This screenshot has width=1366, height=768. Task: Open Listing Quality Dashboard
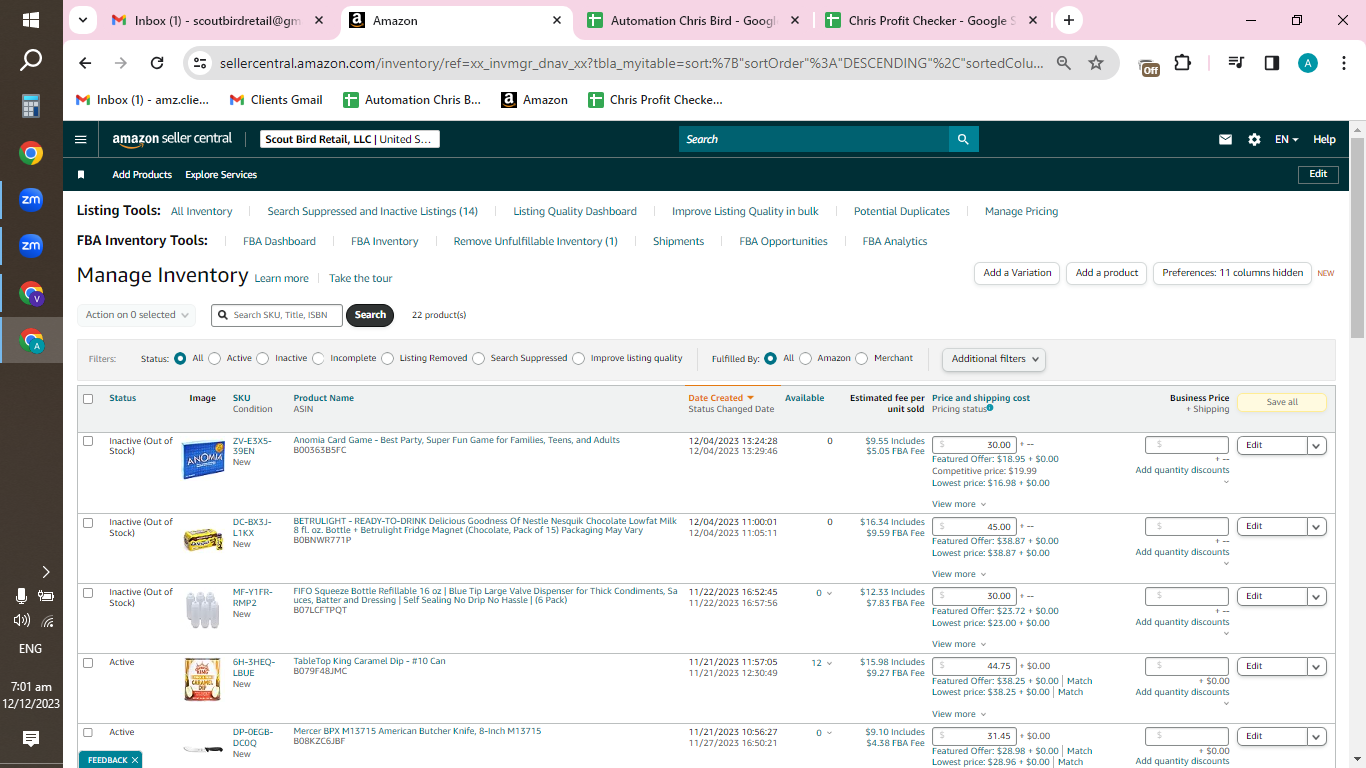pyautogui.click(x=575, y=211)
